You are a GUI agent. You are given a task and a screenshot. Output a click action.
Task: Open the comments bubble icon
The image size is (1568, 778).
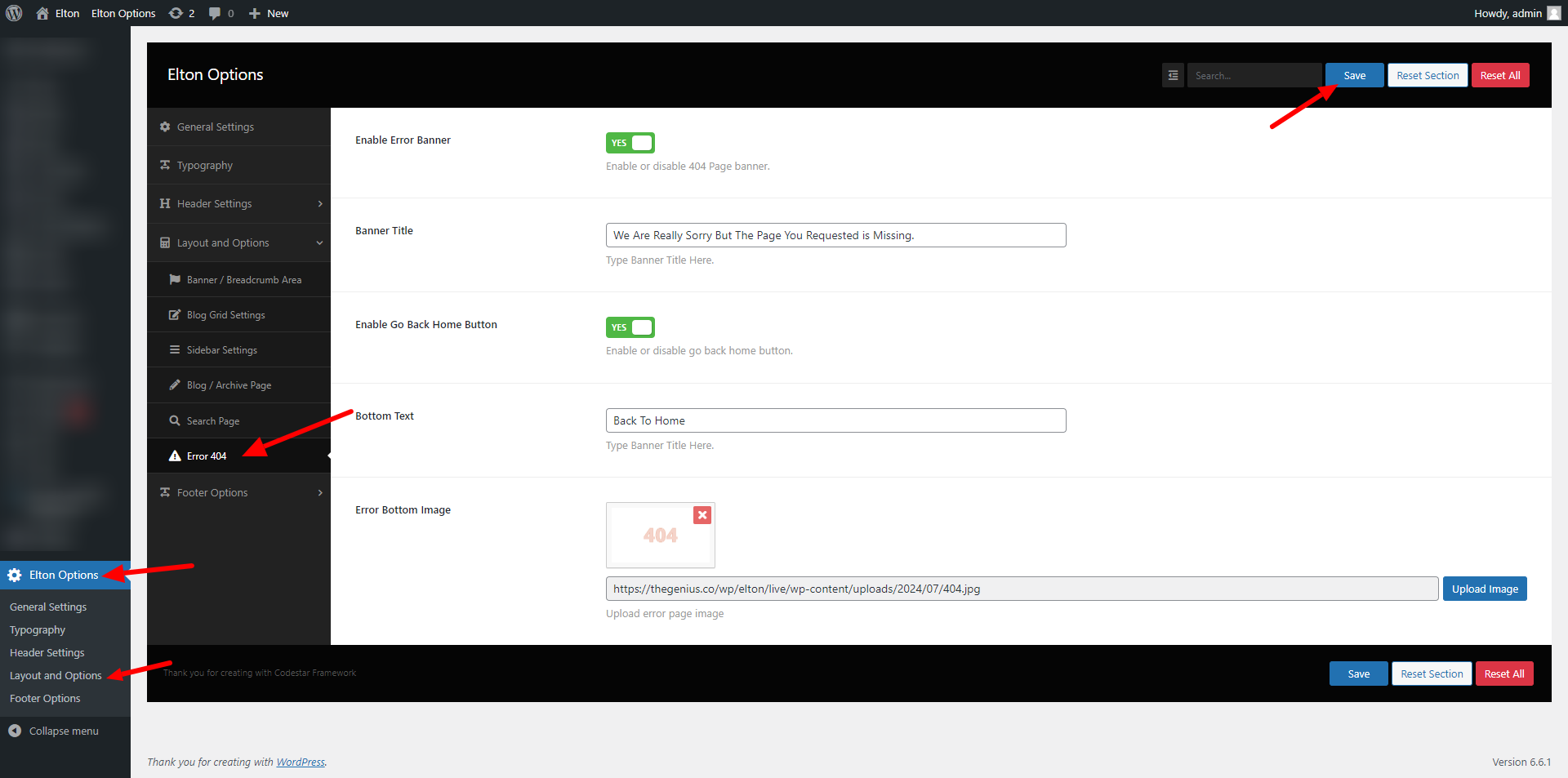click(215, 13)
